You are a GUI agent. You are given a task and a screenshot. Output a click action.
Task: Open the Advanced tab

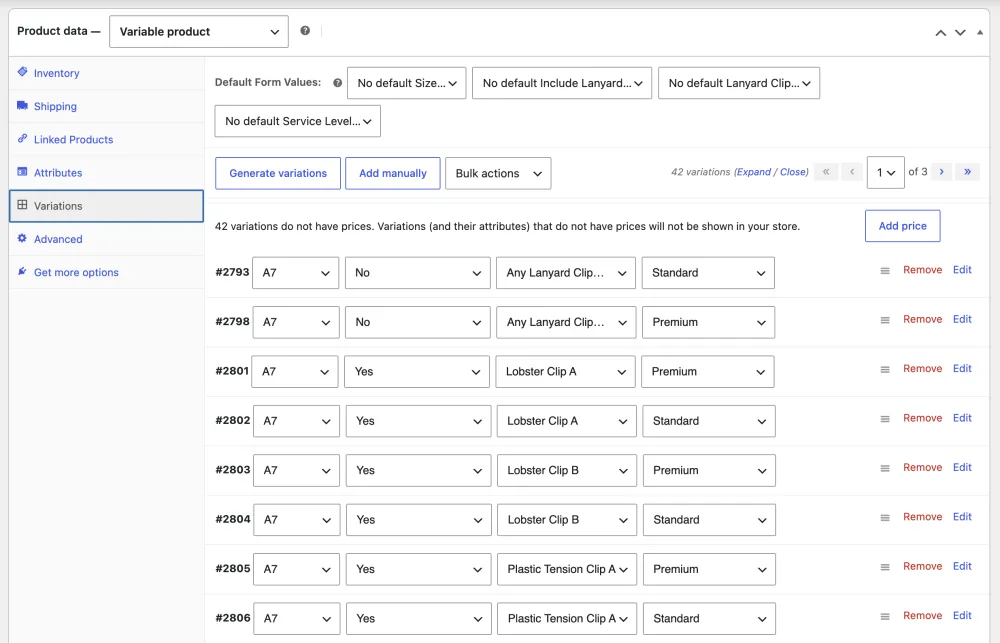click(x=107, y=239)
